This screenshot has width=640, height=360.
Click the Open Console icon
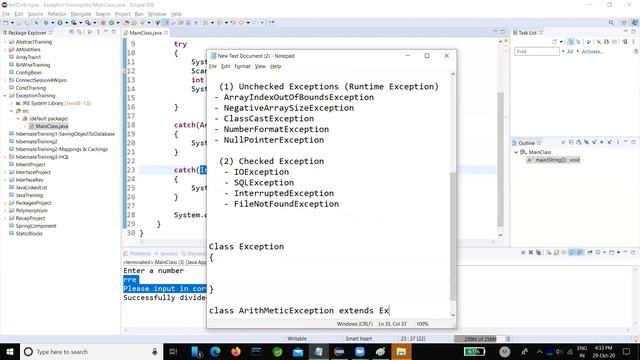coord(611,253)
